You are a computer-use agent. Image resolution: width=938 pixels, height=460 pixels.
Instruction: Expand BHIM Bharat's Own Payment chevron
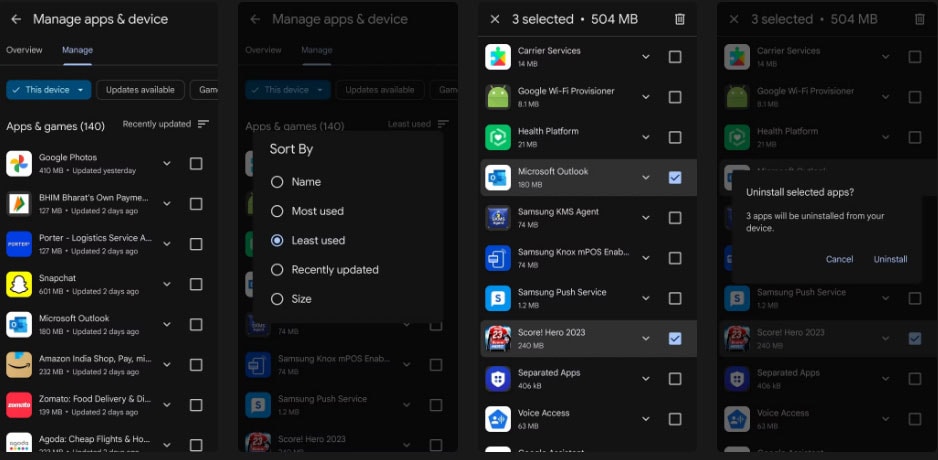[167, 204]
